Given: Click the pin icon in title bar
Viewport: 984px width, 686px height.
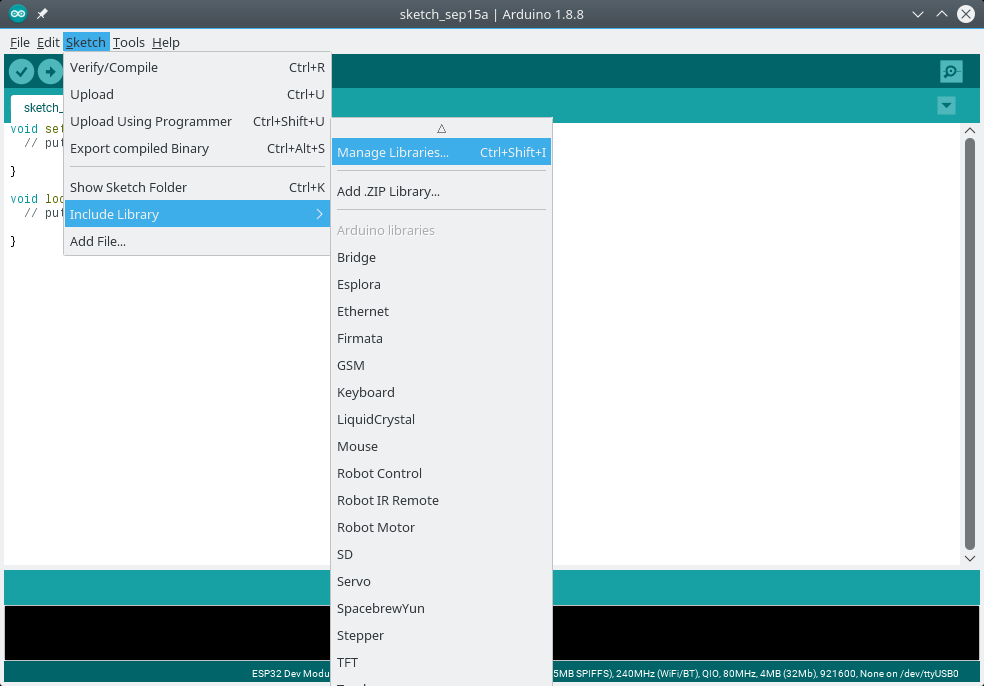Looking at the screenshot, I should (x=42, y=14).
